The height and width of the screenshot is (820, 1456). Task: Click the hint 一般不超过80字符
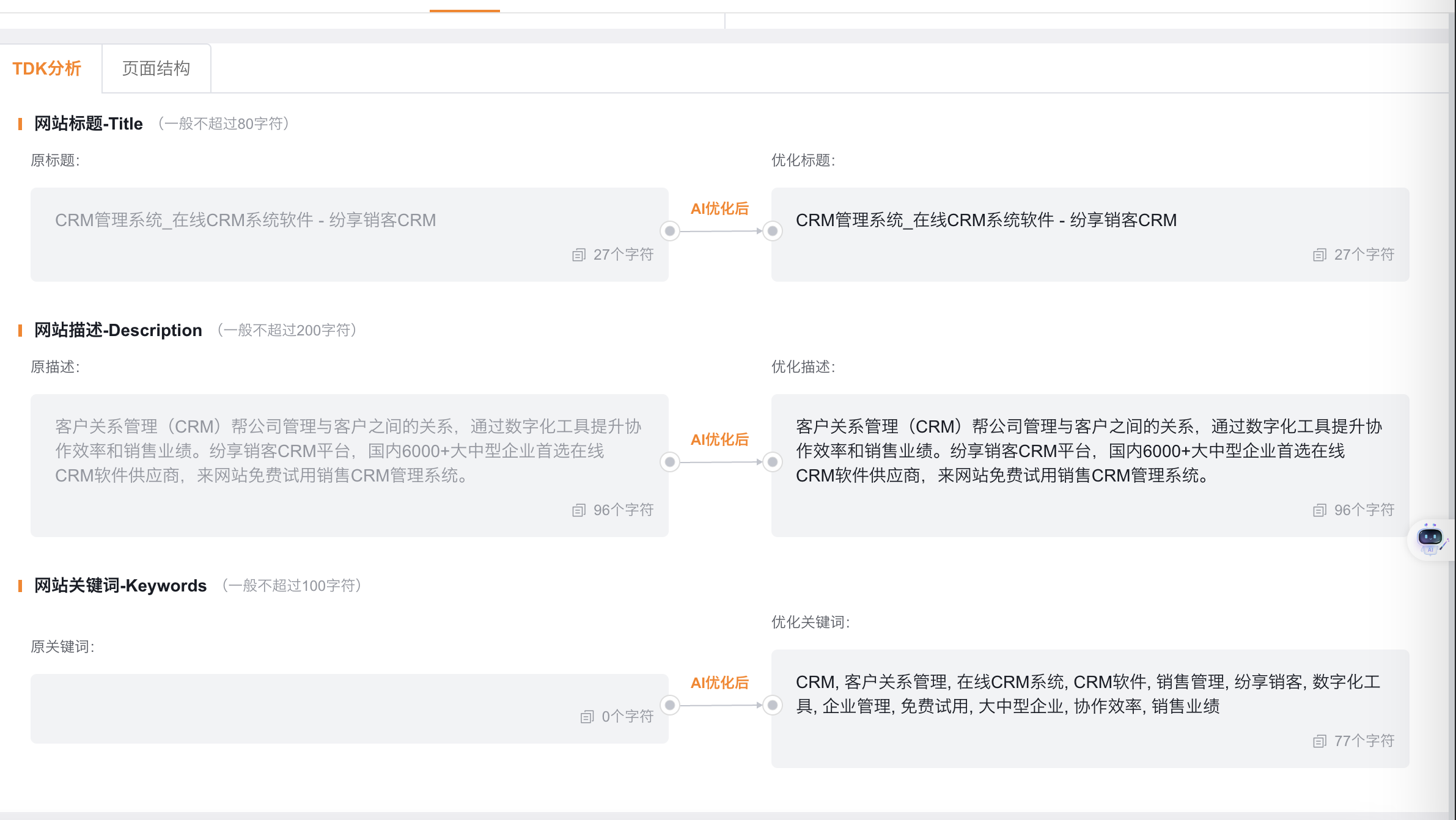[224, 124]
